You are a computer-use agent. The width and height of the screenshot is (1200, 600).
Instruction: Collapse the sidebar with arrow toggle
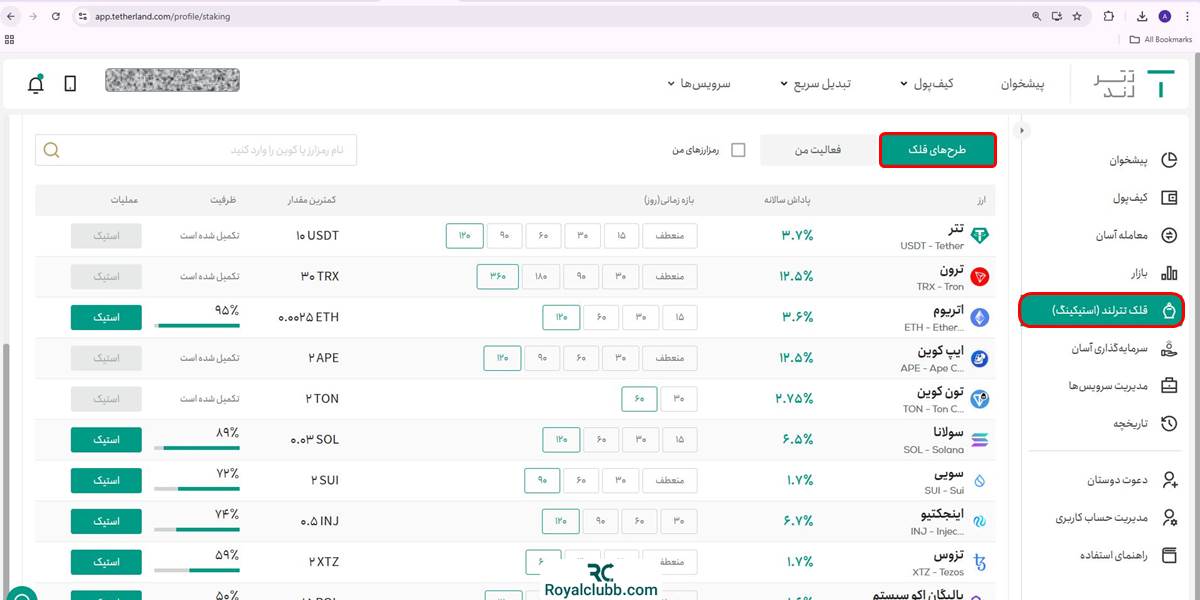[x=1021, y=130]
